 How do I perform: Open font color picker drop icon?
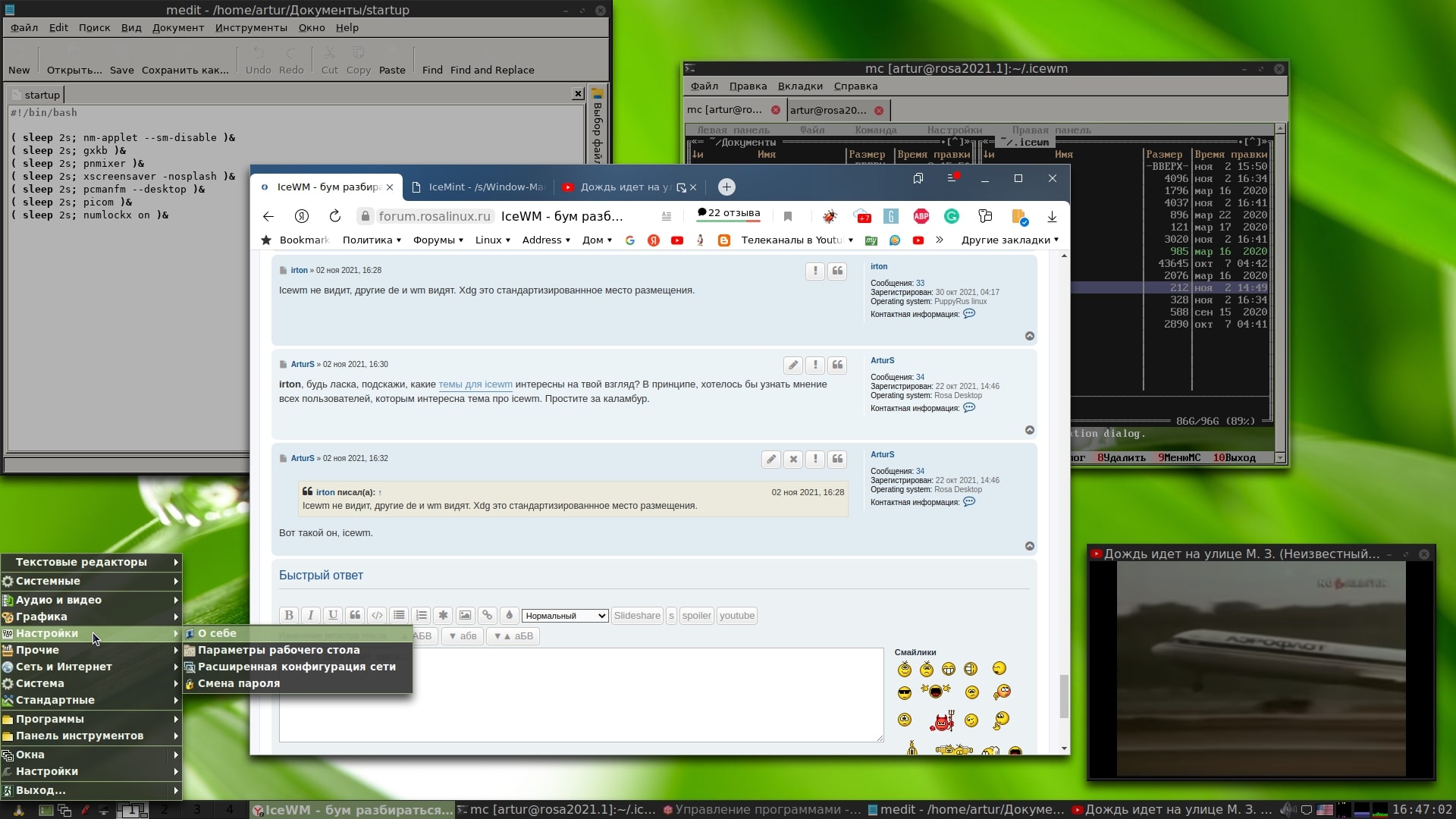pyautogui.click(x=510, y=616)
